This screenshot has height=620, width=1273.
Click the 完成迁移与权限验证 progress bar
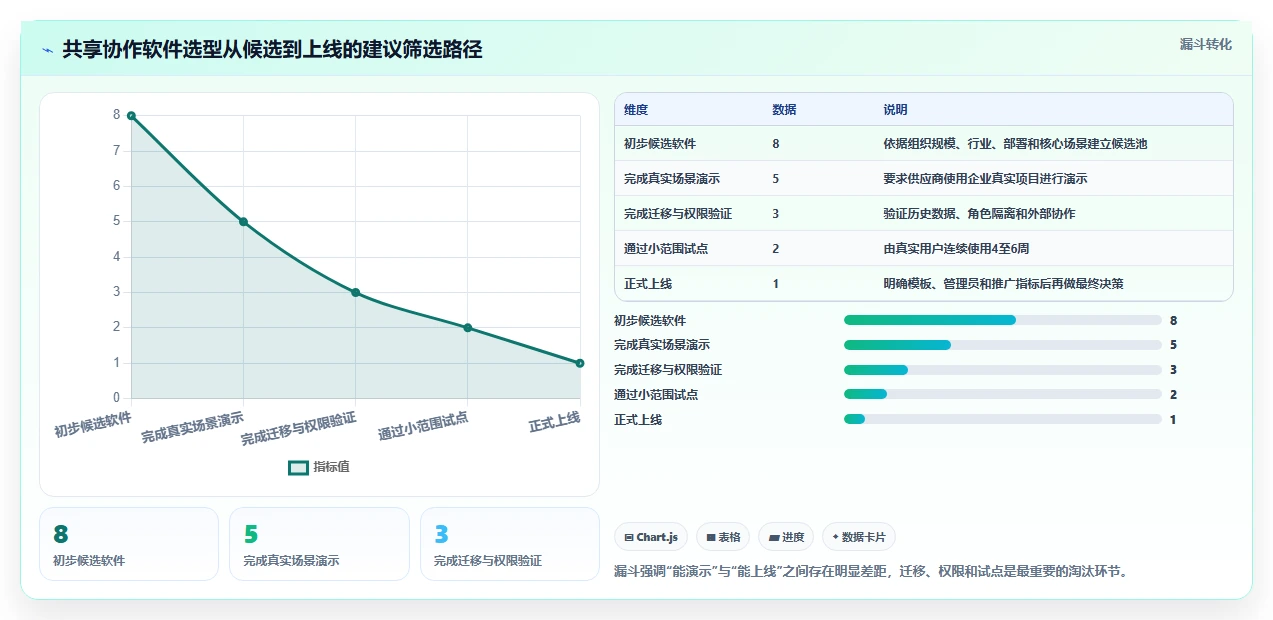1003,370
